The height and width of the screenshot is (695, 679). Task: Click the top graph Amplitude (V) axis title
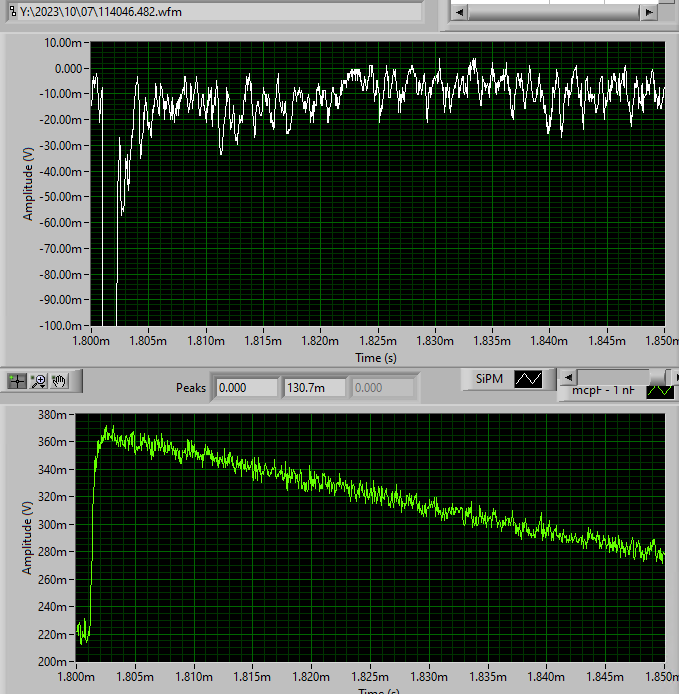[28, 184]
